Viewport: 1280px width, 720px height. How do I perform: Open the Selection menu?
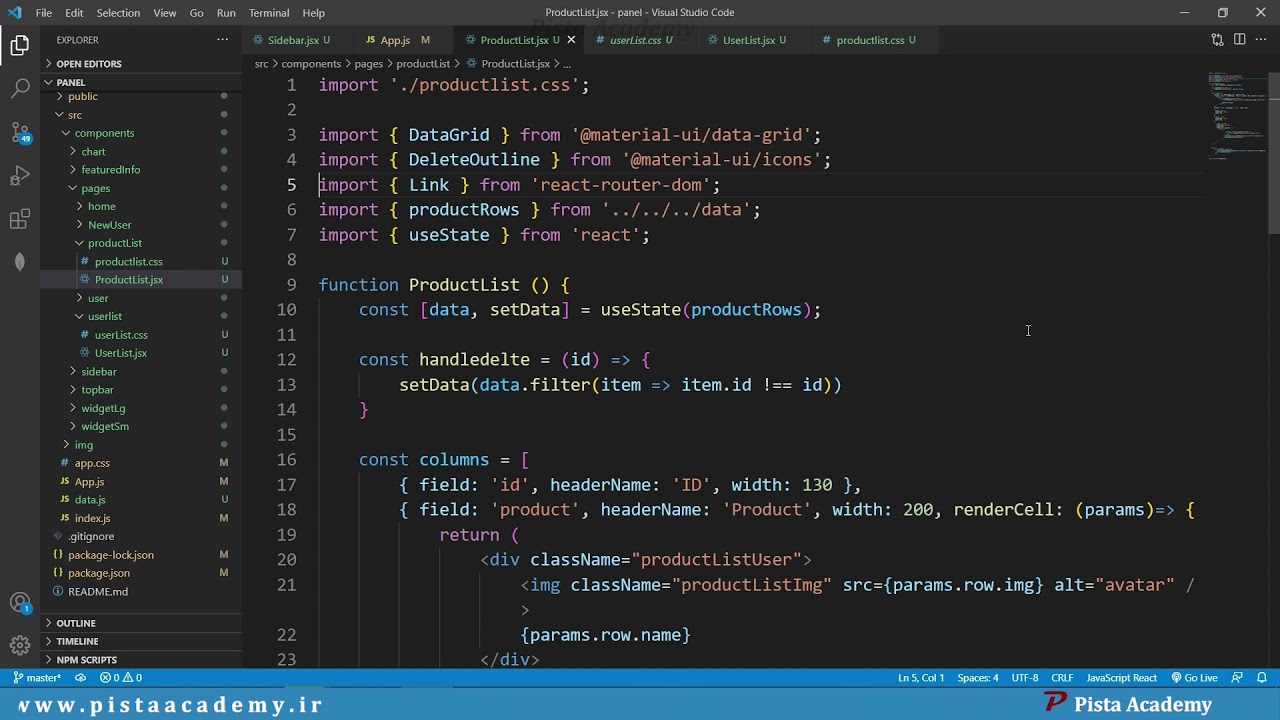[x=118, y=13]
